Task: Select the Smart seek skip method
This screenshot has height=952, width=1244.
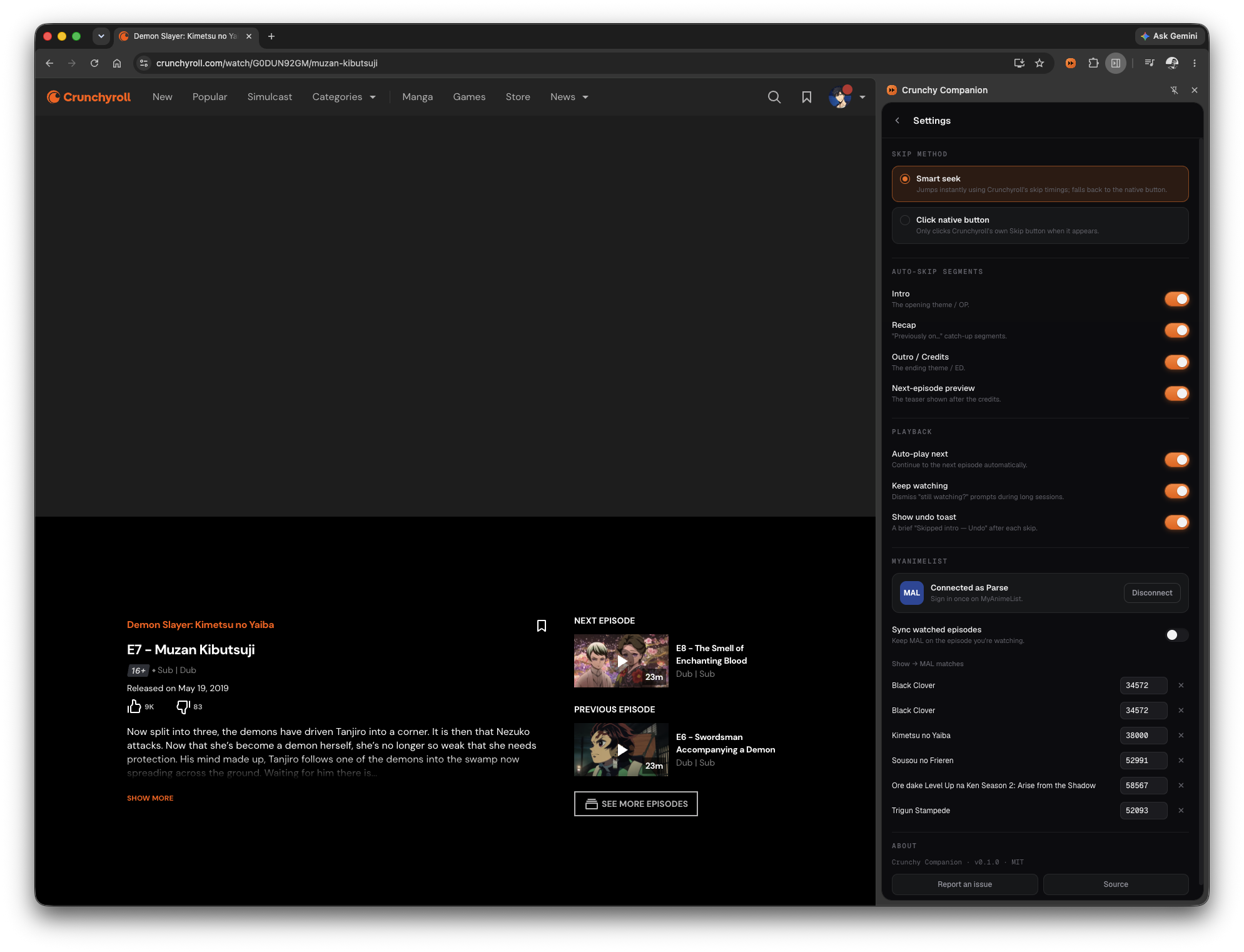Action: coord(1039,184)
